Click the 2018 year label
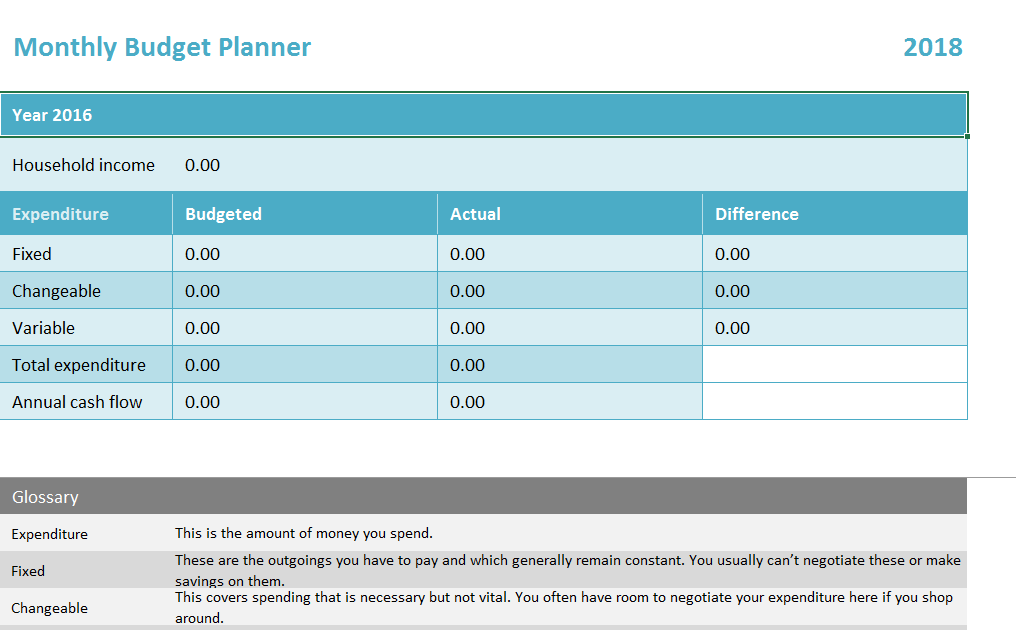The width and height of the screenshot is (1016, 630). click(932, 47)
